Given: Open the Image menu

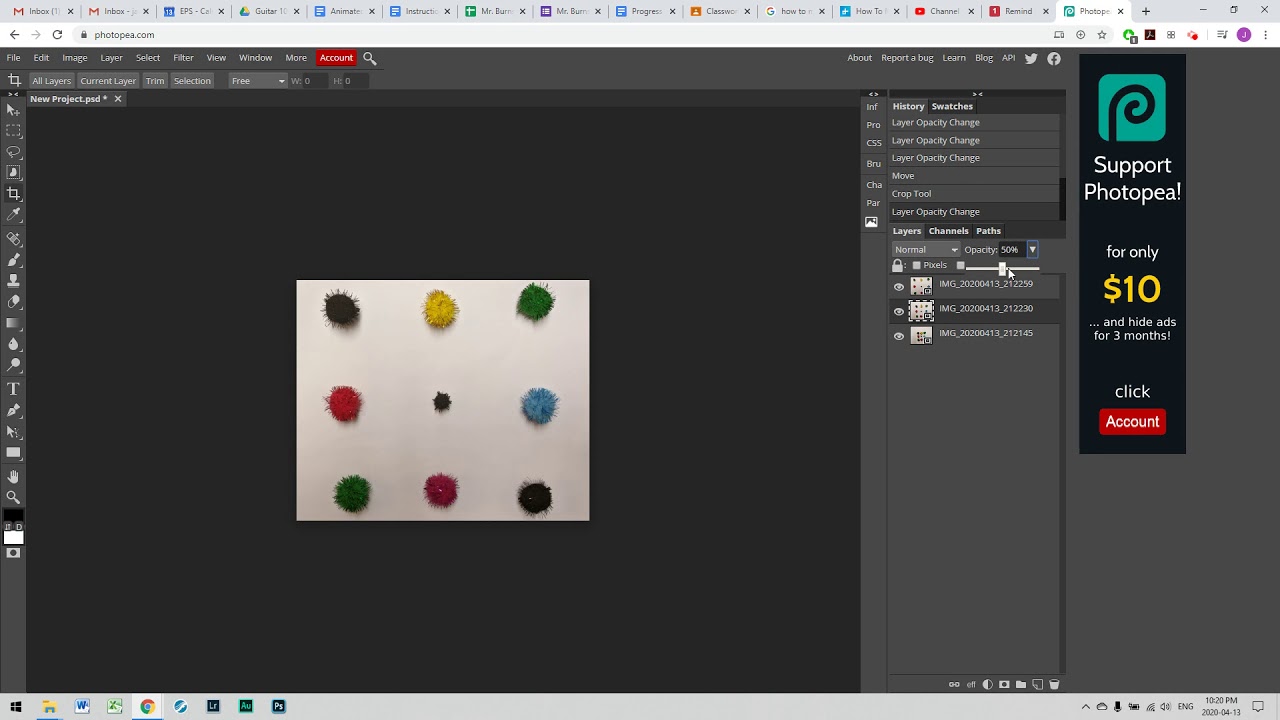Looking at the screenshot, I should 75,58.
